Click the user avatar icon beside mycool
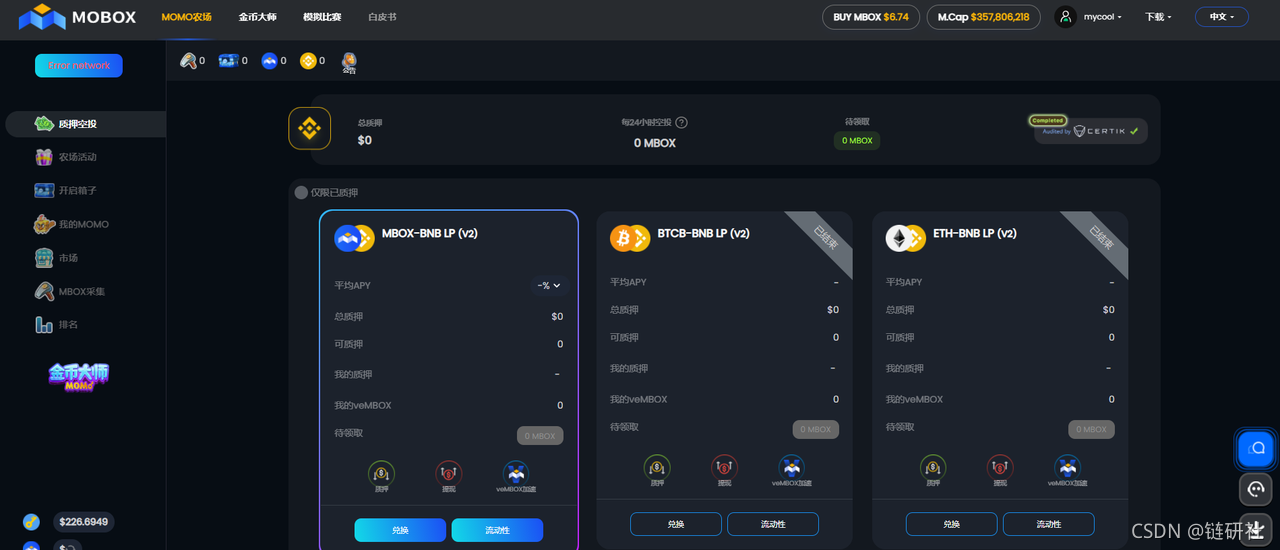Screen dimensions: 1280x550 [x=1066, y=17]
